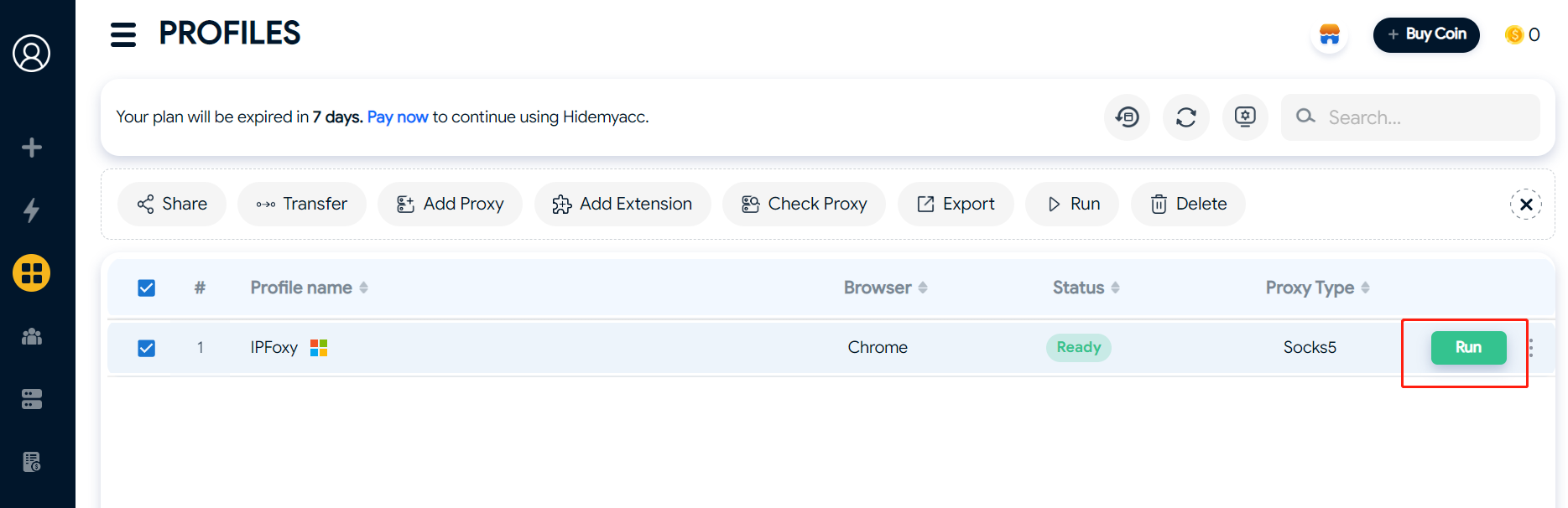Viewport: 1568px width, 508px height.
Task: Sort by Status column
Action: tap(1086, 288)
